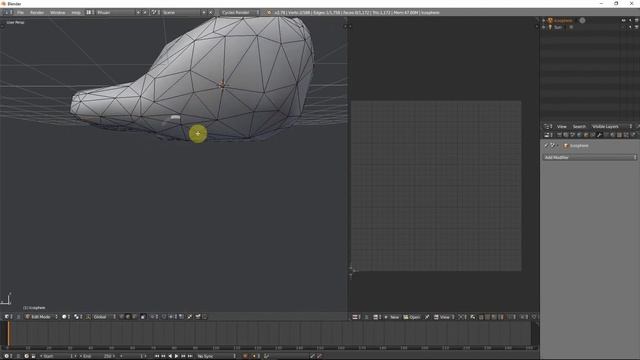This screenshot has height=360, width=640.
Task: Click the proportional editing icon
Action: point(153,317)
